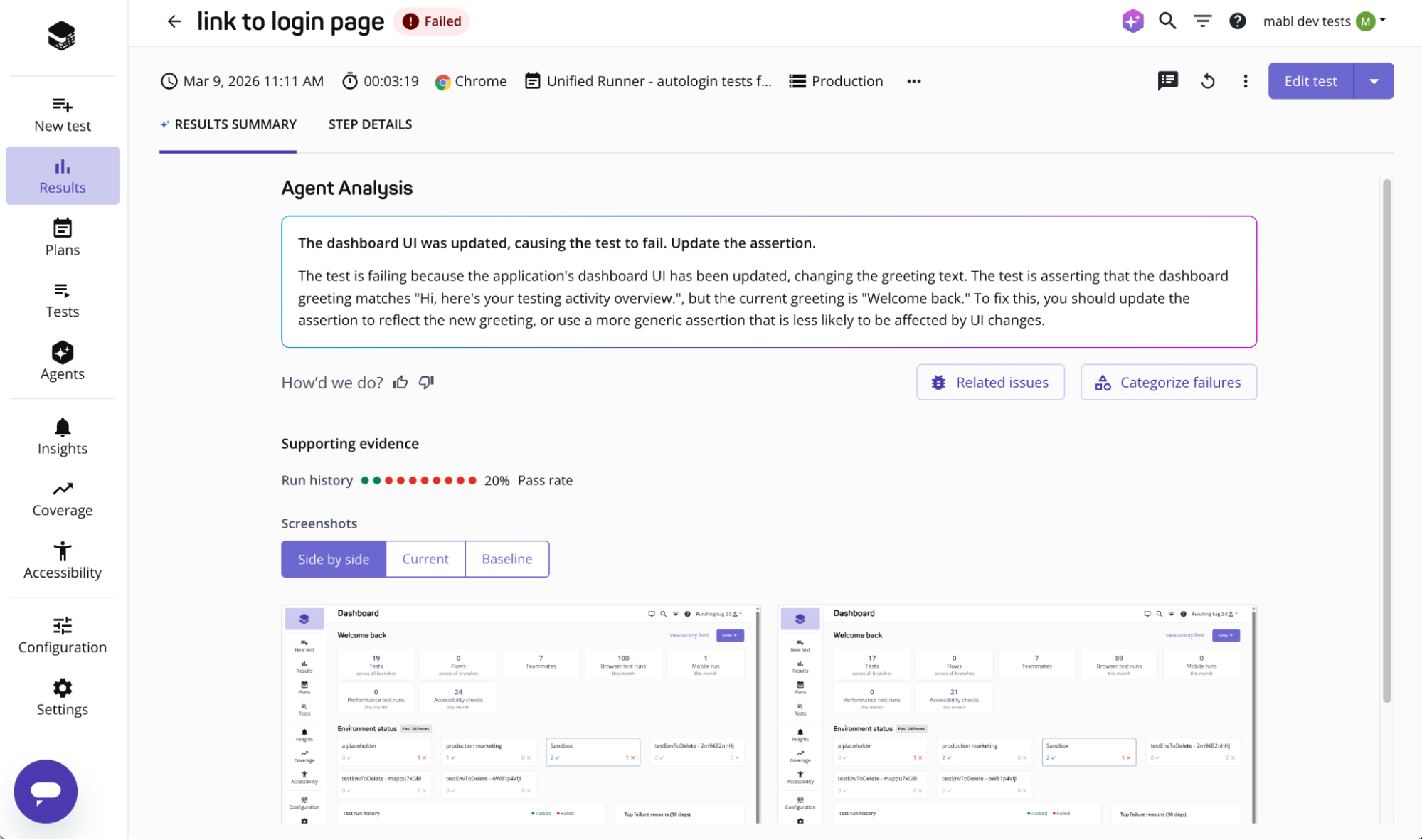
Task: Open the purple AI assistant icon
Action: click(x=1132, y=21)
